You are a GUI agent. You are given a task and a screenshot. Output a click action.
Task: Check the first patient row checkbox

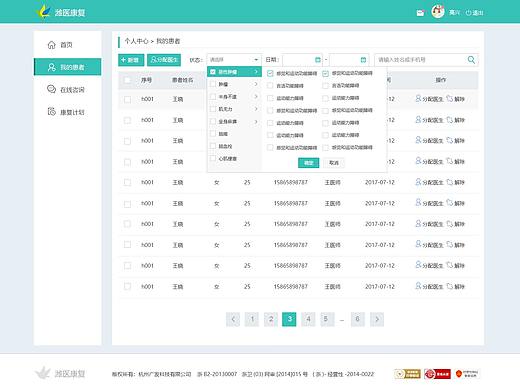click(x=127, y=99)
